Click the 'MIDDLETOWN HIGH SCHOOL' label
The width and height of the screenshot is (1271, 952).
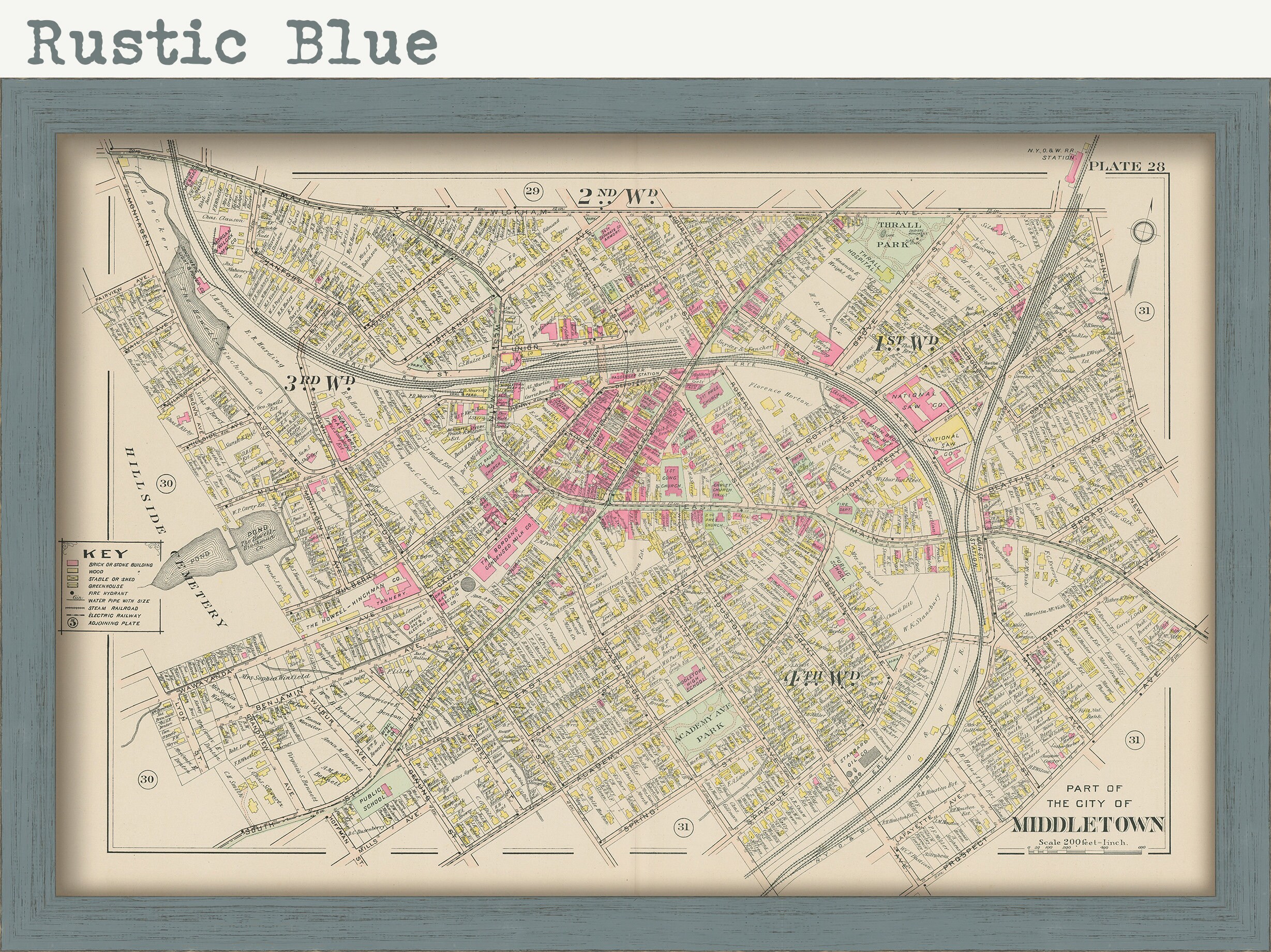(x=690, y=678)
